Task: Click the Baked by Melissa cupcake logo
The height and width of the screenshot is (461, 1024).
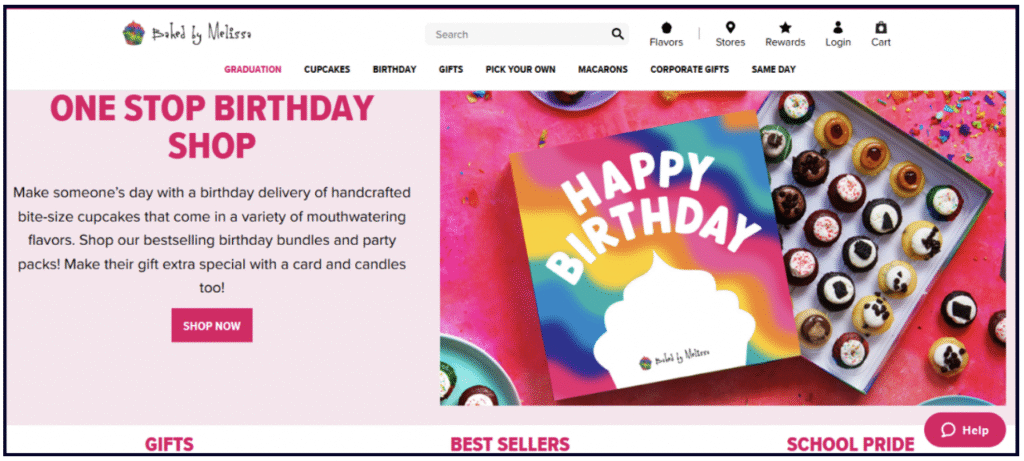Action: (x=132, y=34)
